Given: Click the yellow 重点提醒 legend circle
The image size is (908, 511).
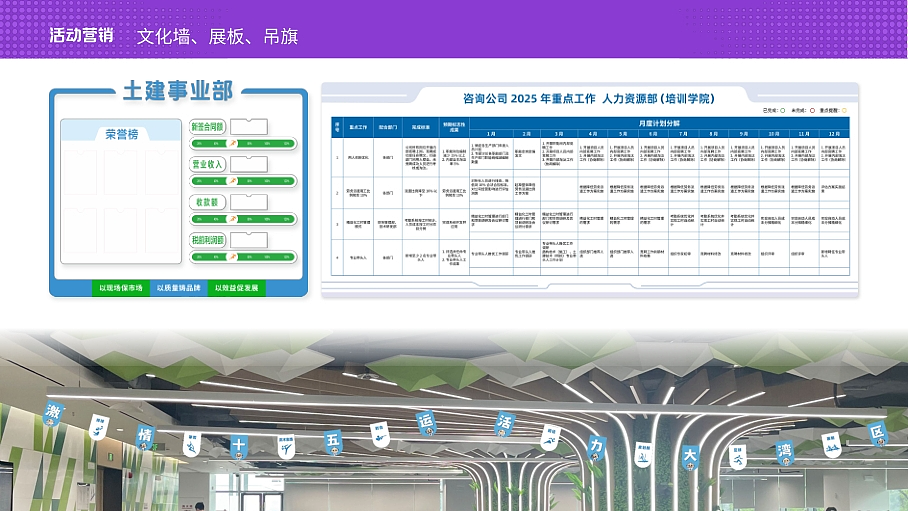Looking at the screenshot, I should tap(844, 110).
